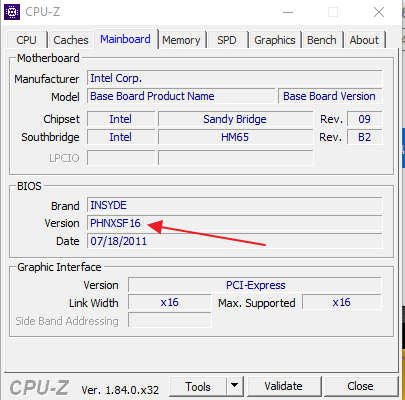Open the Bench tab
Screen dimensions: 405x400
[x=322, y=40]
